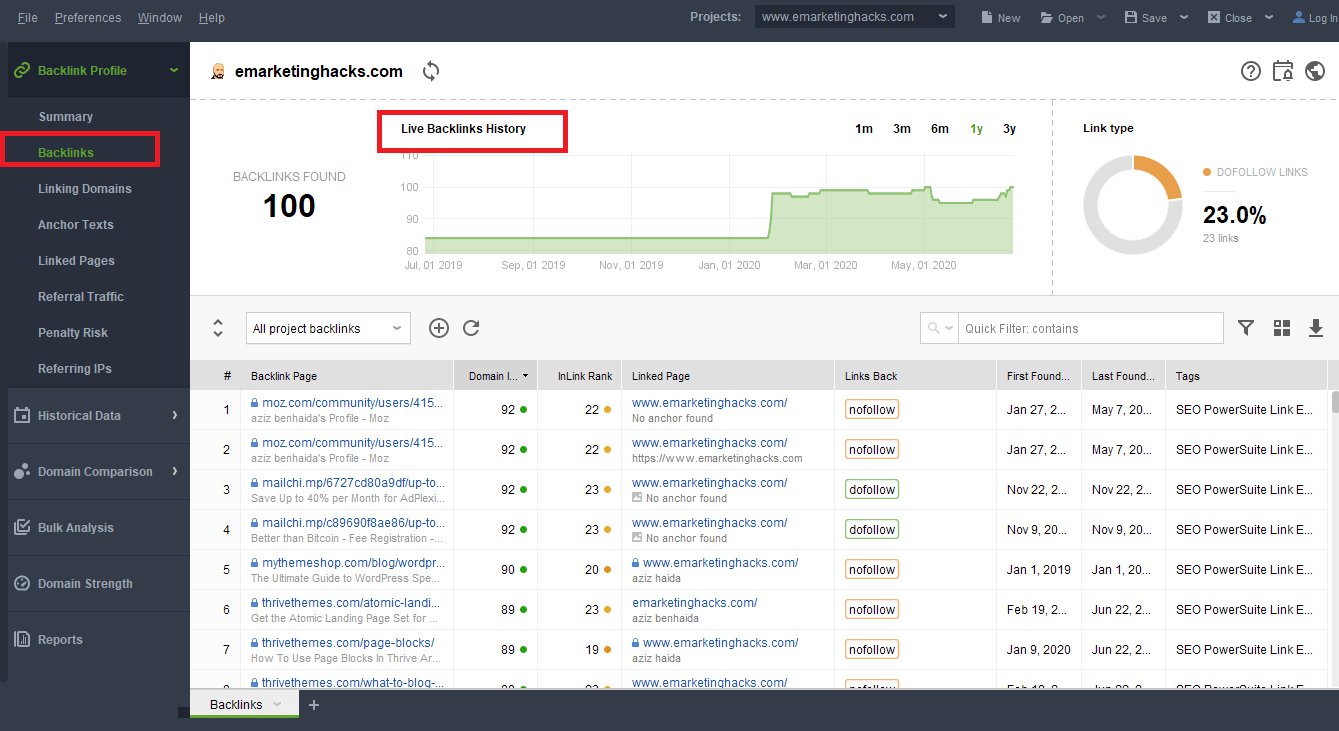
Task: Sort by the Domain InLink Rank column
Action: [x=495, y=376]
